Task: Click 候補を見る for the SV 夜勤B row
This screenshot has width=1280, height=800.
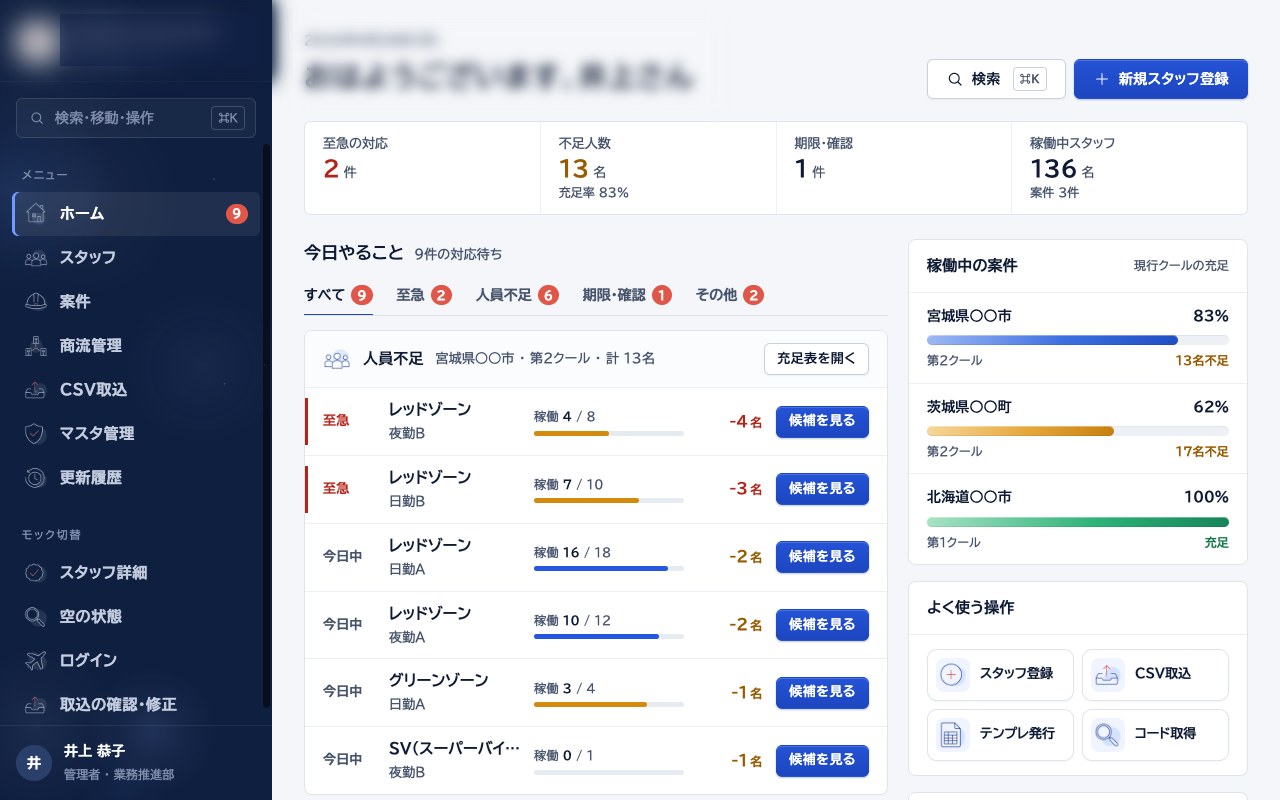Action: [822, 760]
